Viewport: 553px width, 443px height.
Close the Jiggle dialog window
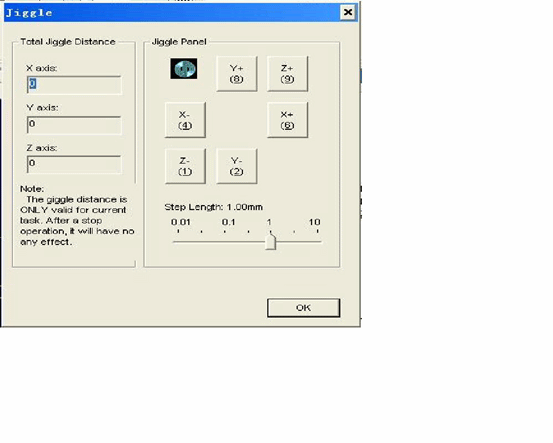(348, 12)
